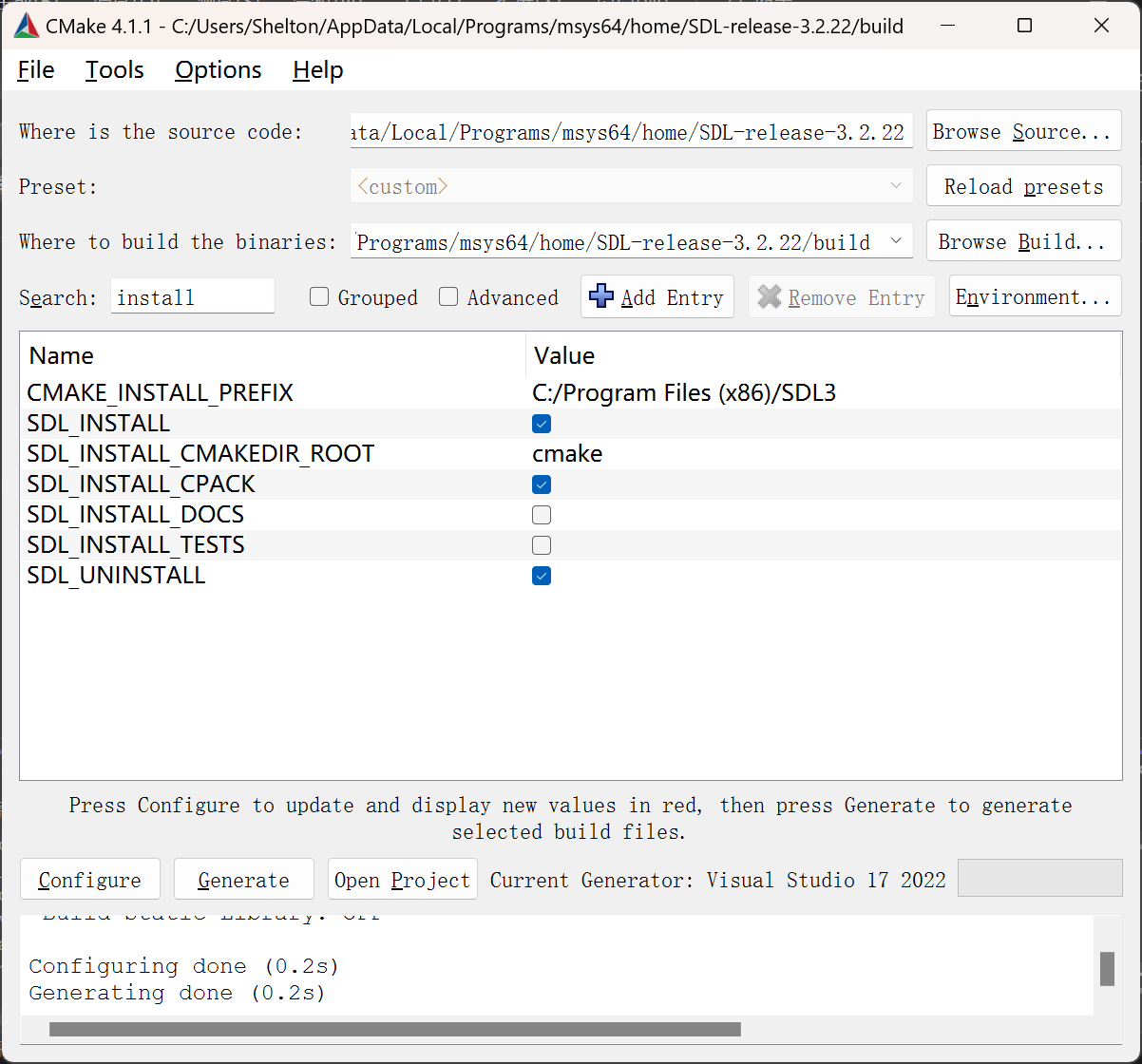Uncheck the SDL_INSTALL checkbox
1142x1064 pixels.
pos(542,424)
